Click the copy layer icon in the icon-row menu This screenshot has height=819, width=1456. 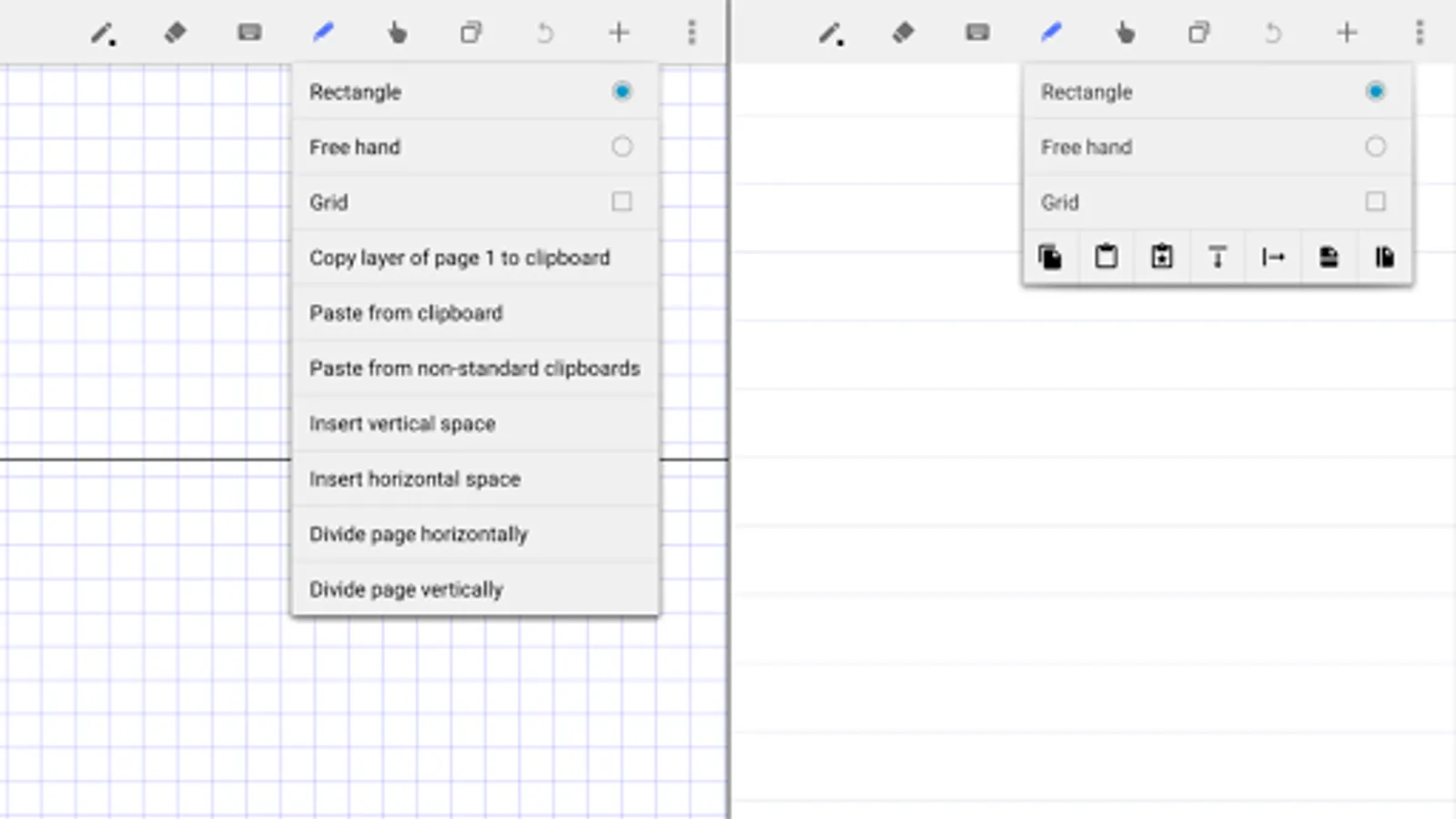tap(1050, 258)
